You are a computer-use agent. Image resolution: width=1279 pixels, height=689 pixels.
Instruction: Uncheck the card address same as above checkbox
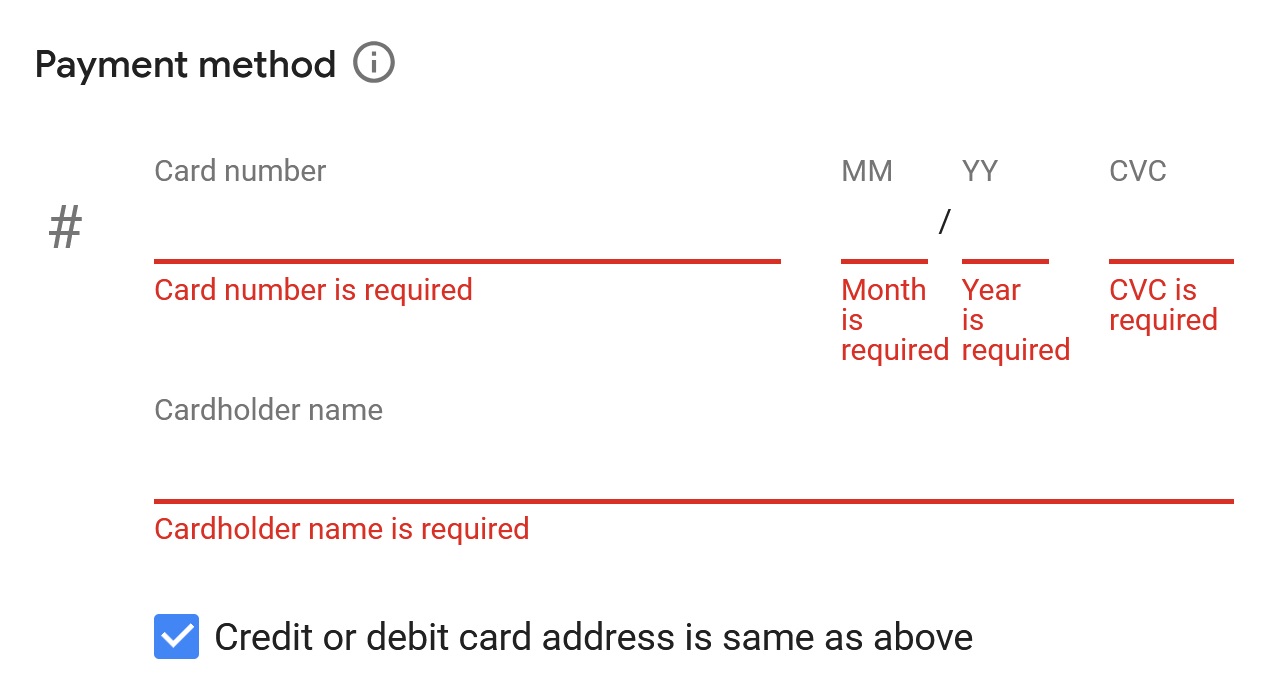pos(177,637)
